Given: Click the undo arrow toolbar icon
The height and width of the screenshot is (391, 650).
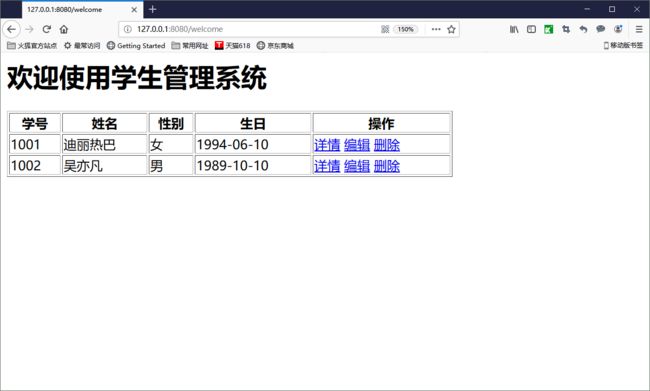Looking at the screenshot, I should coord(583,29).
